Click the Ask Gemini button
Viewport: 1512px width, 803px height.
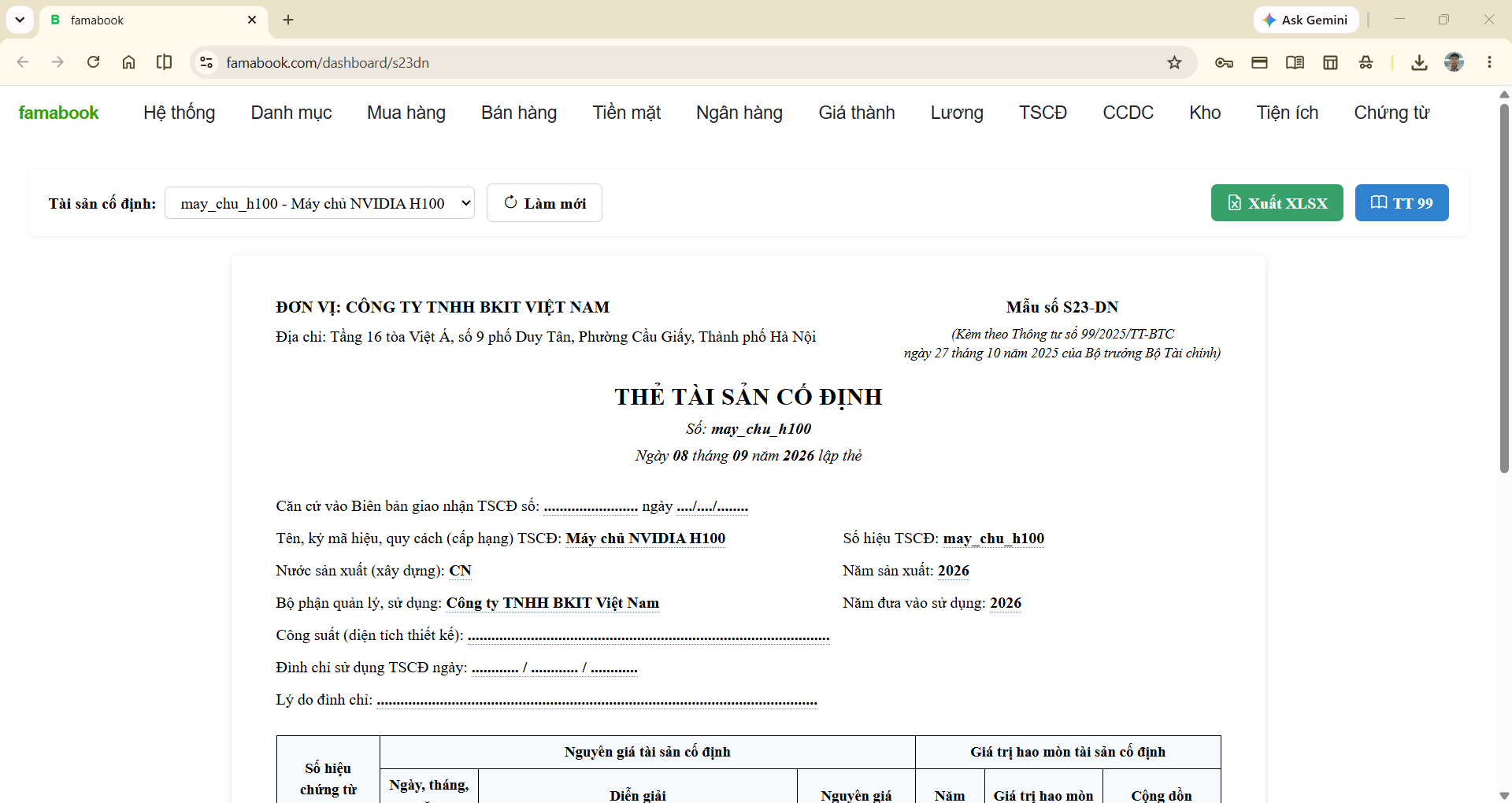(x=1306, y=20)
